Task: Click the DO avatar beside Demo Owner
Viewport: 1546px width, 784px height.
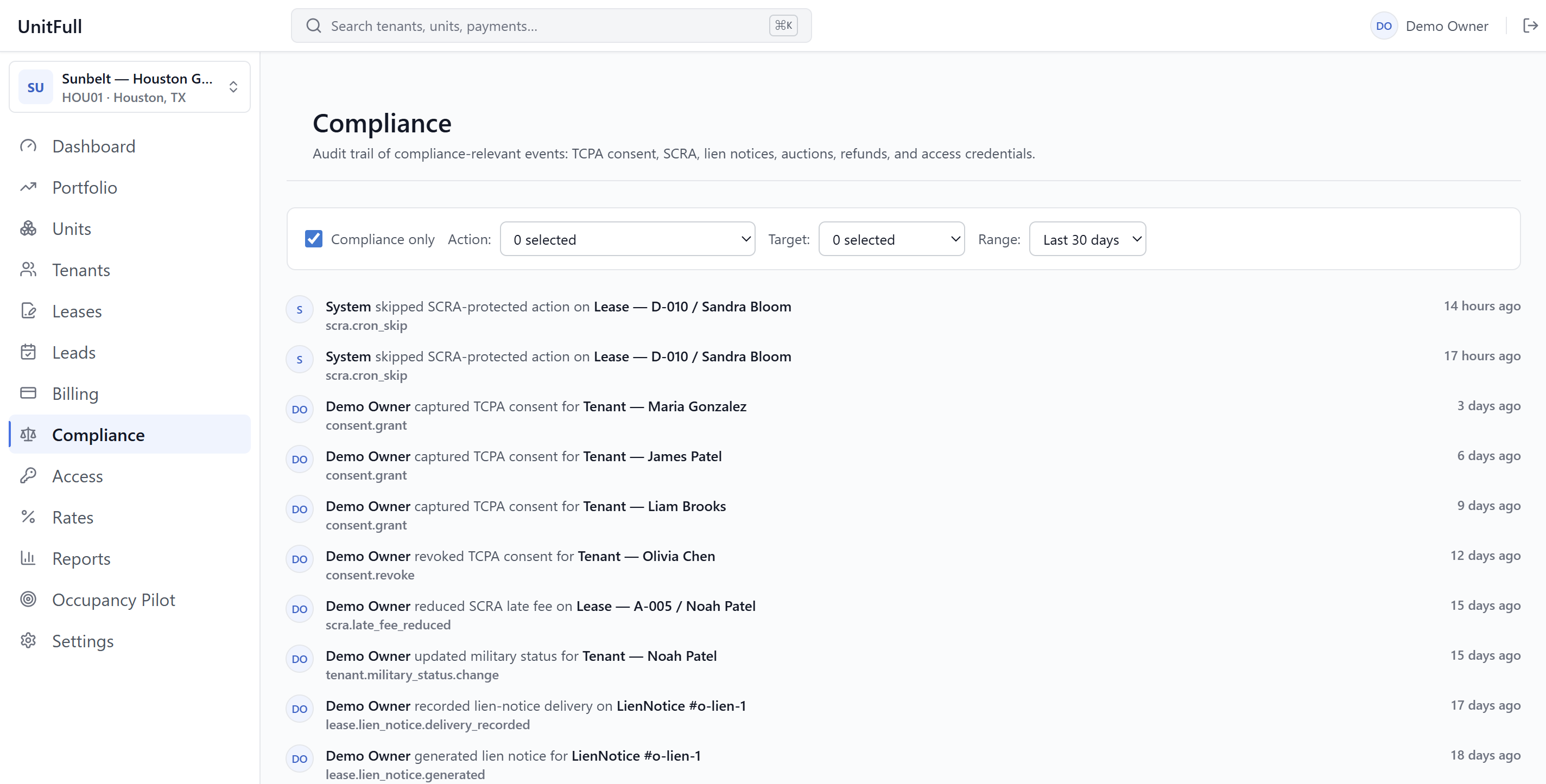Action: point(1384,26)
